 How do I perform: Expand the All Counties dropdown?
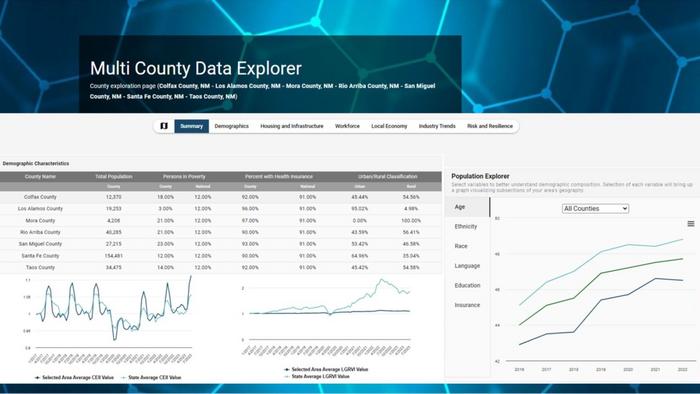click(595, 208)
